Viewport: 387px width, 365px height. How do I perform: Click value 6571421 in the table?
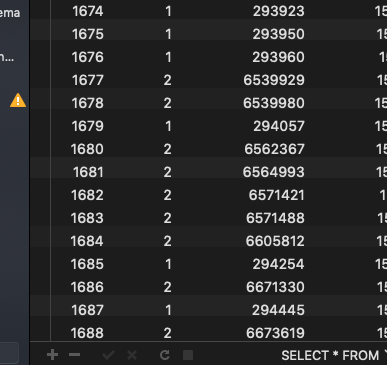tap(277, 195)
